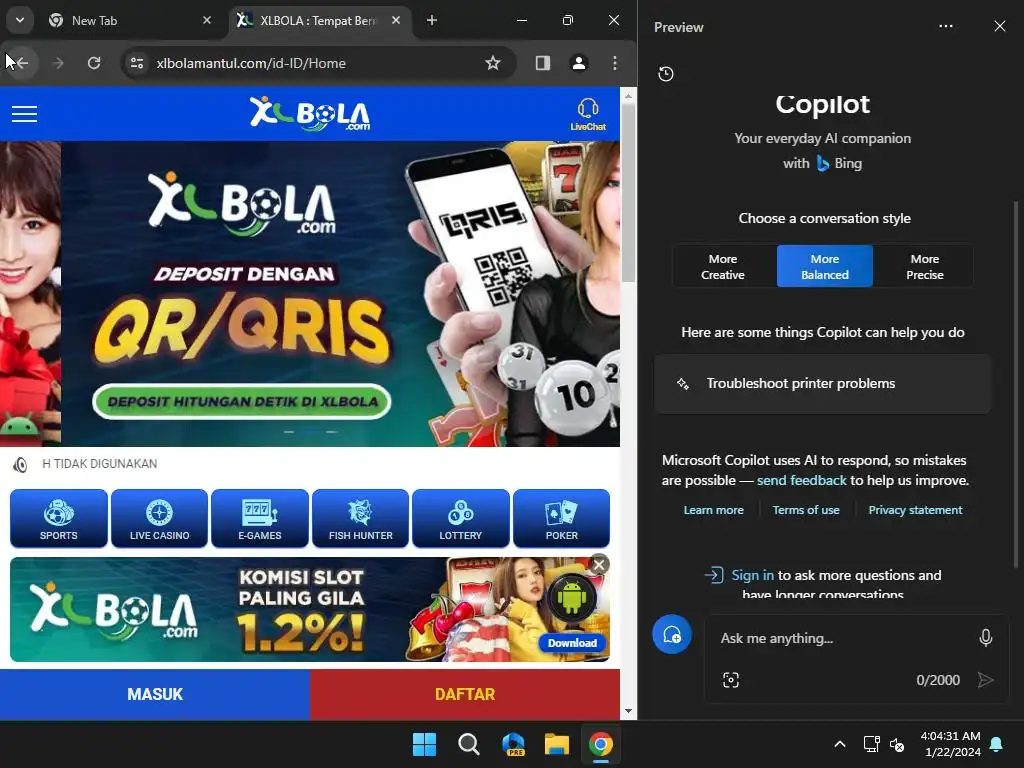
Task: Click the Sign in link
Action: click(752, 575)
